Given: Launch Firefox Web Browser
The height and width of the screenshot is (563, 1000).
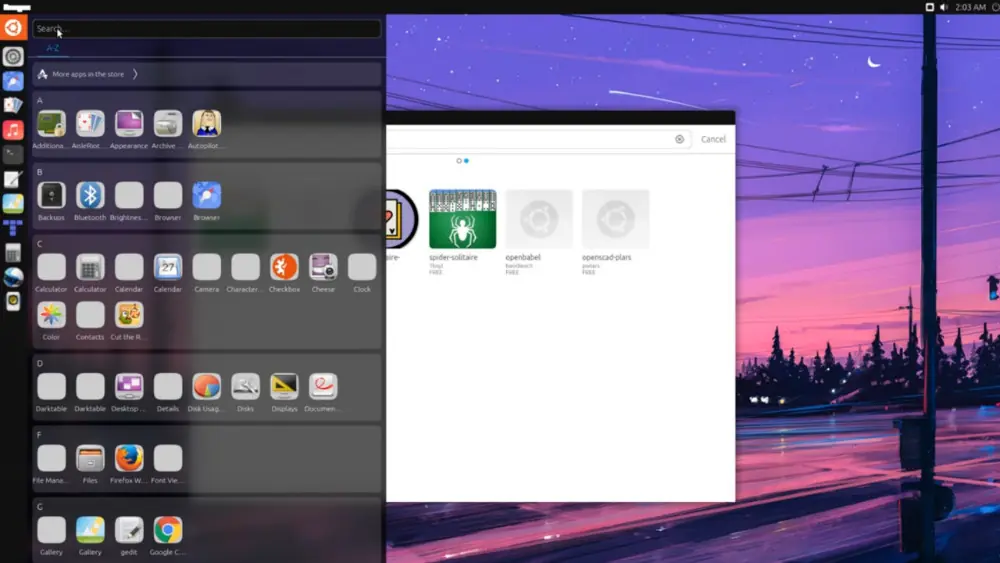Looking at the screenshot, I should (x=129, y=458).
